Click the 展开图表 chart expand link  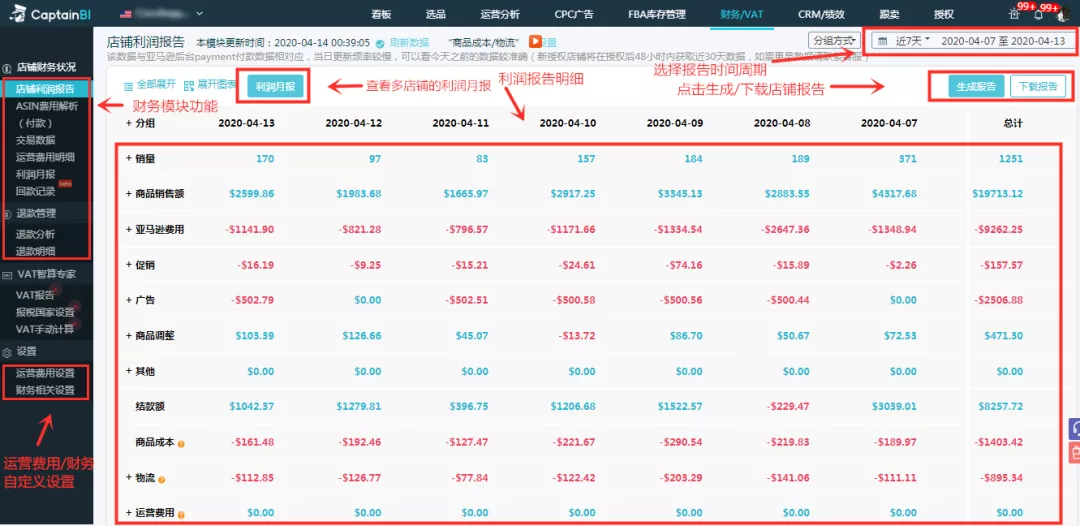tap(217, 85)
